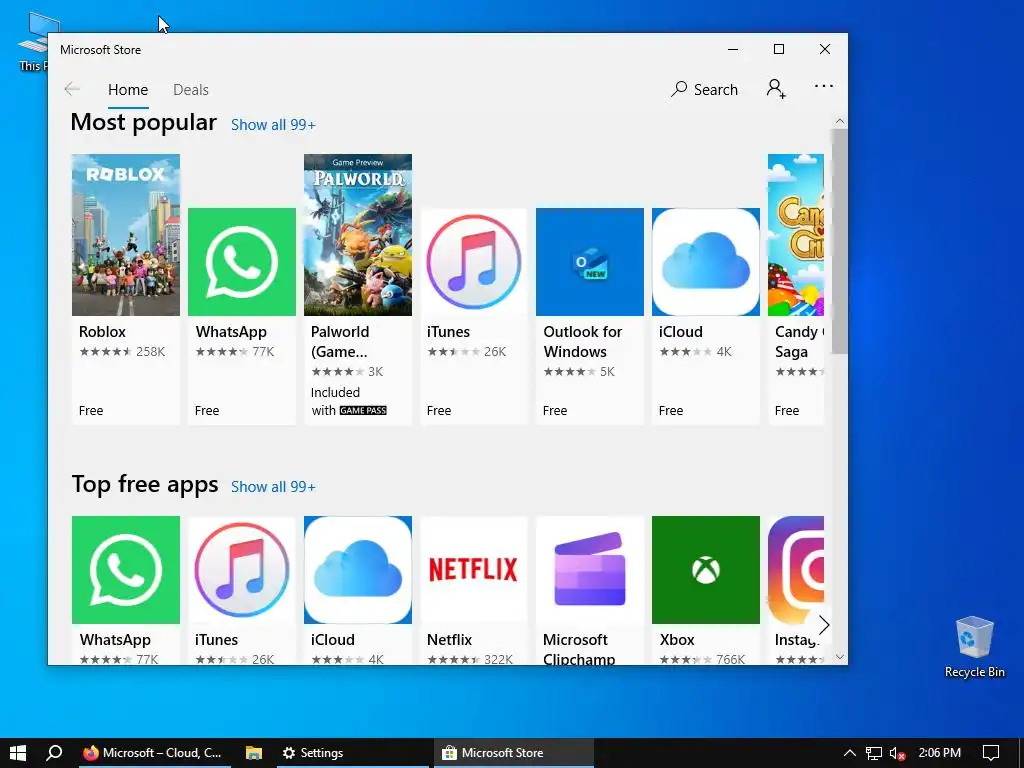Image resolution: width=1024 pixels, height=768 pixels.
Task: Switch to the Home tab
Action: point(128,90)
